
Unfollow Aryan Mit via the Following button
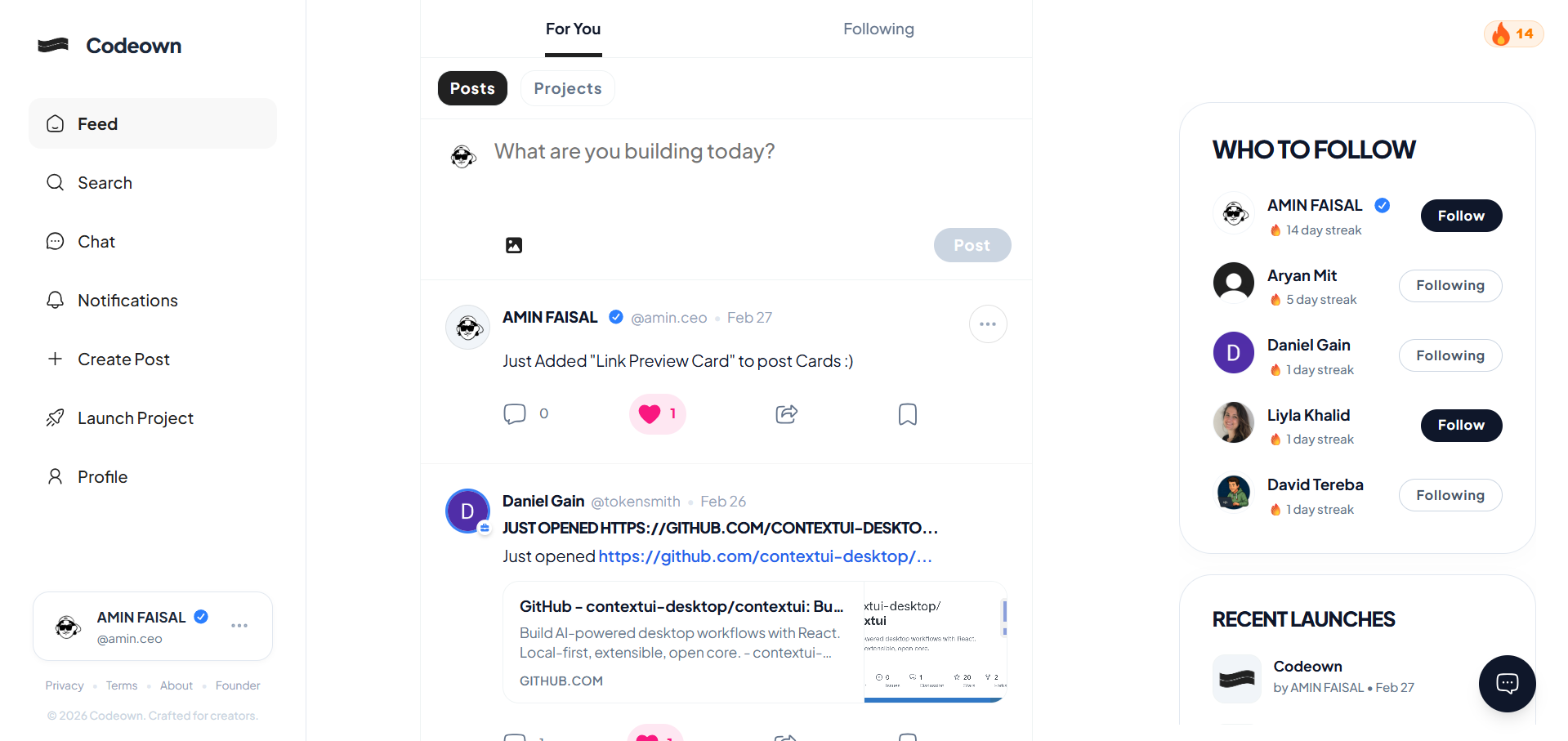(x=1450, y=285)
